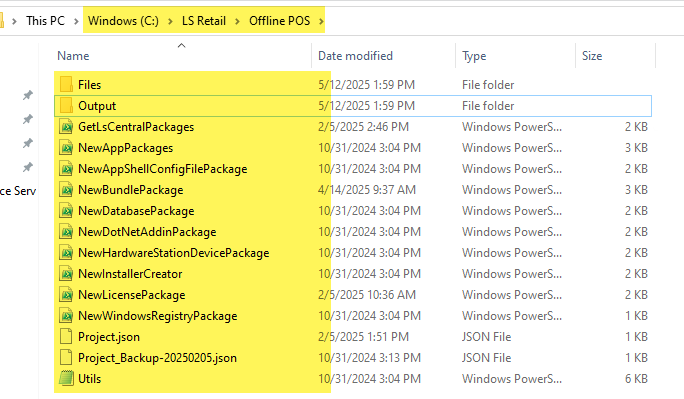Toggle the sort arrow above the Name column
Screen dimensions: 684x399
coord(181,45)
